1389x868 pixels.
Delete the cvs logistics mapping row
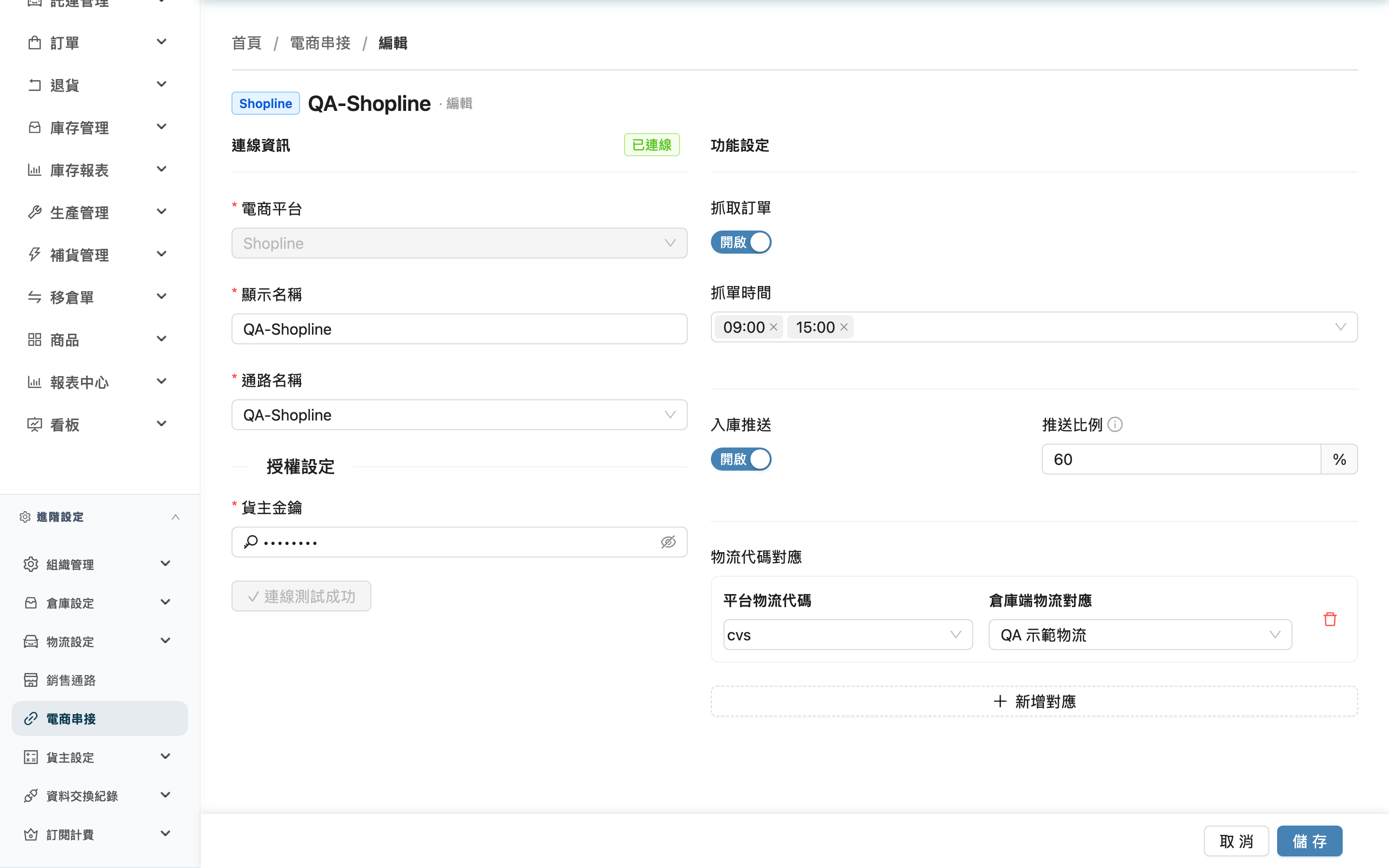(x=1330, y=620)
